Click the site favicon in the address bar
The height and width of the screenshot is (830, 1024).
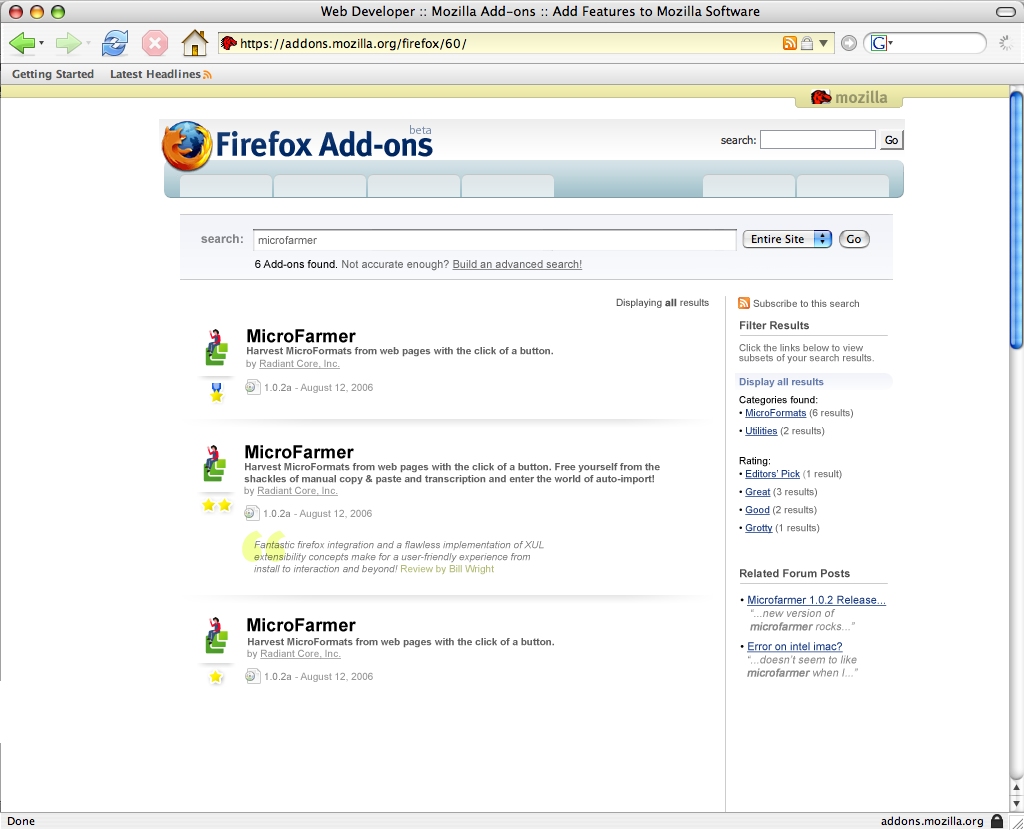pos(229,44)
